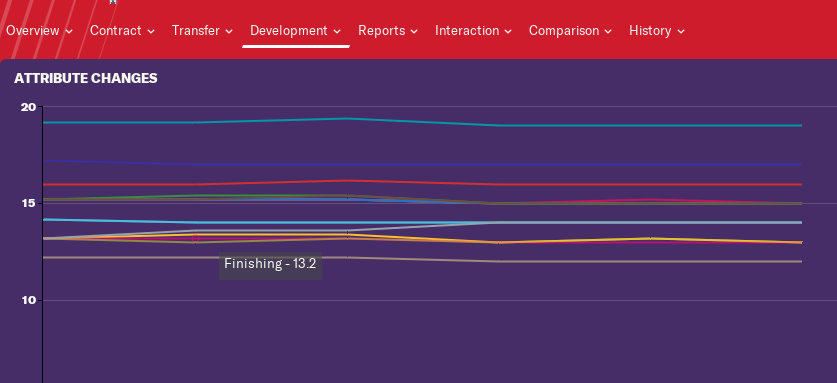
Task: Click the y-axis label 15
Action: [x=28, y=204]
